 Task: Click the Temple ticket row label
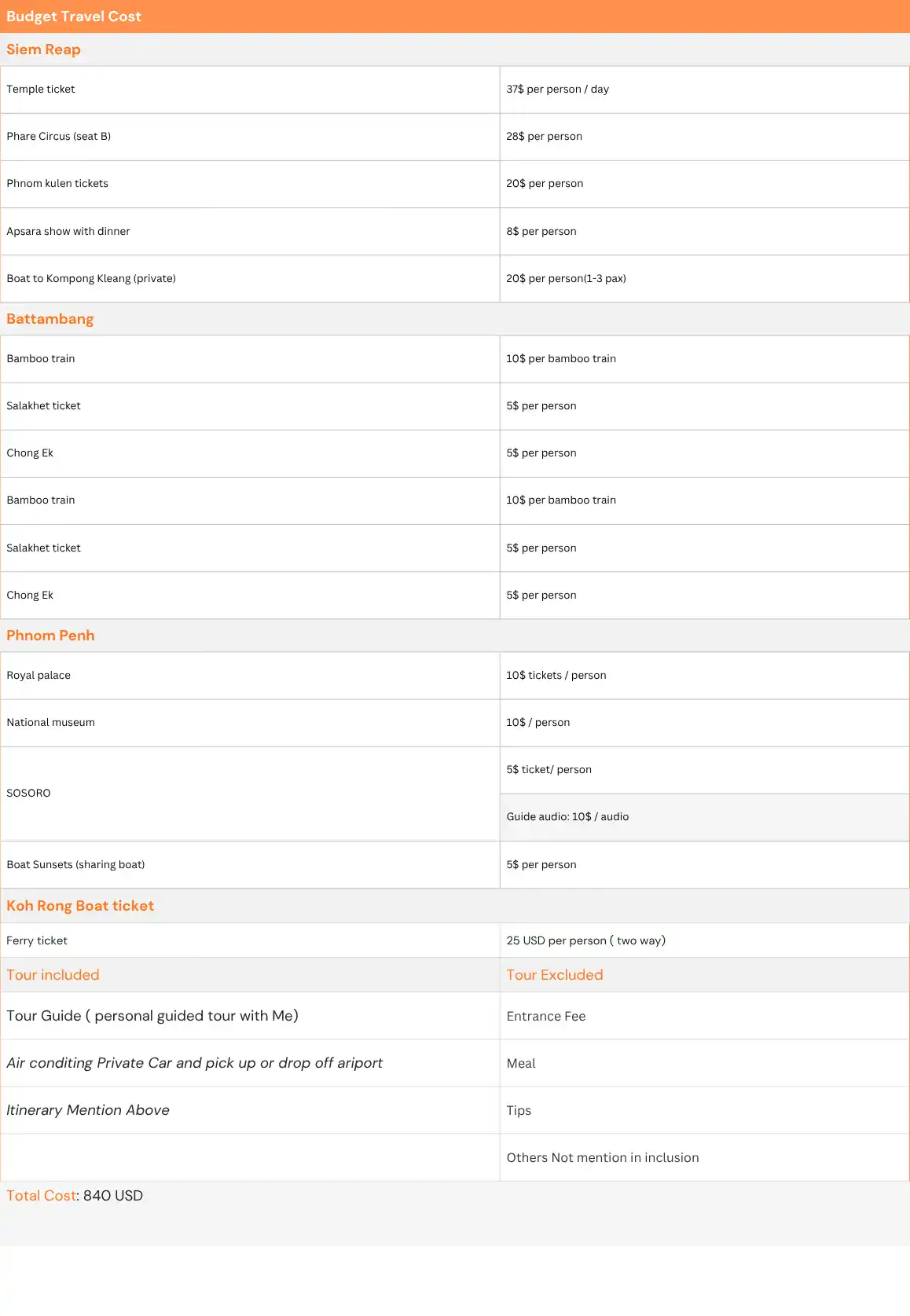coord(41,90)
